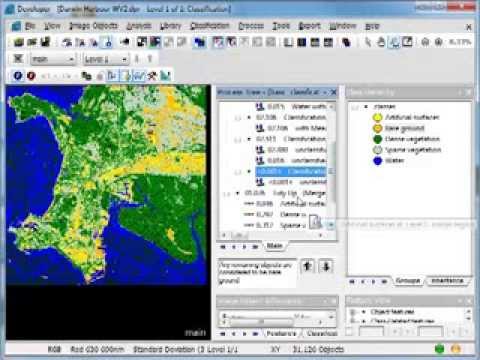Viewport: 480px width, 360px height.
Task: Switch to the Classification tab
Action: 321,333
